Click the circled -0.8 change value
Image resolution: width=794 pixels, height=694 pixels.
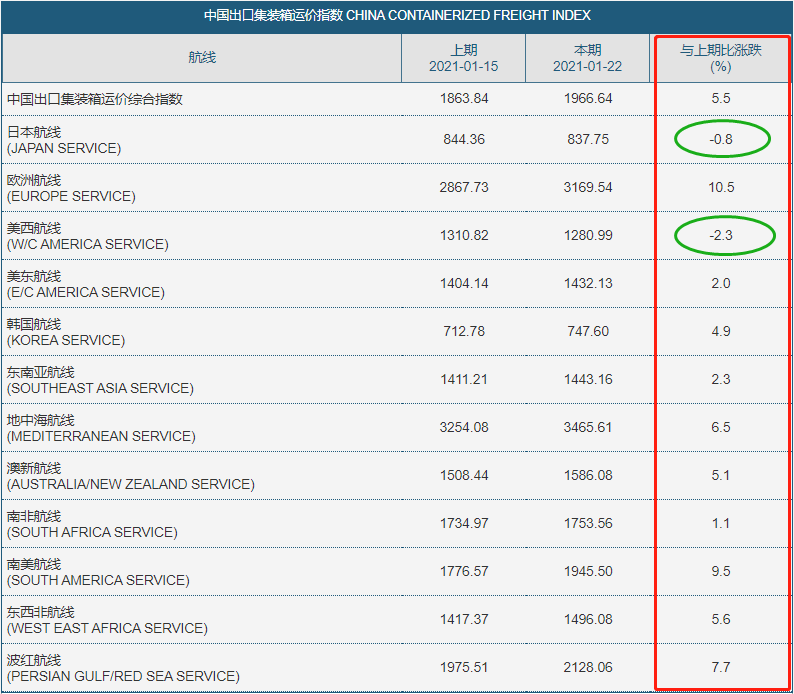[720, 139]
